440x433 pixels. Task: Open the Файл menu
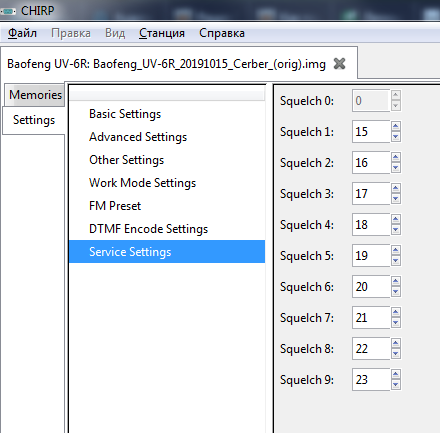point(22,33)
